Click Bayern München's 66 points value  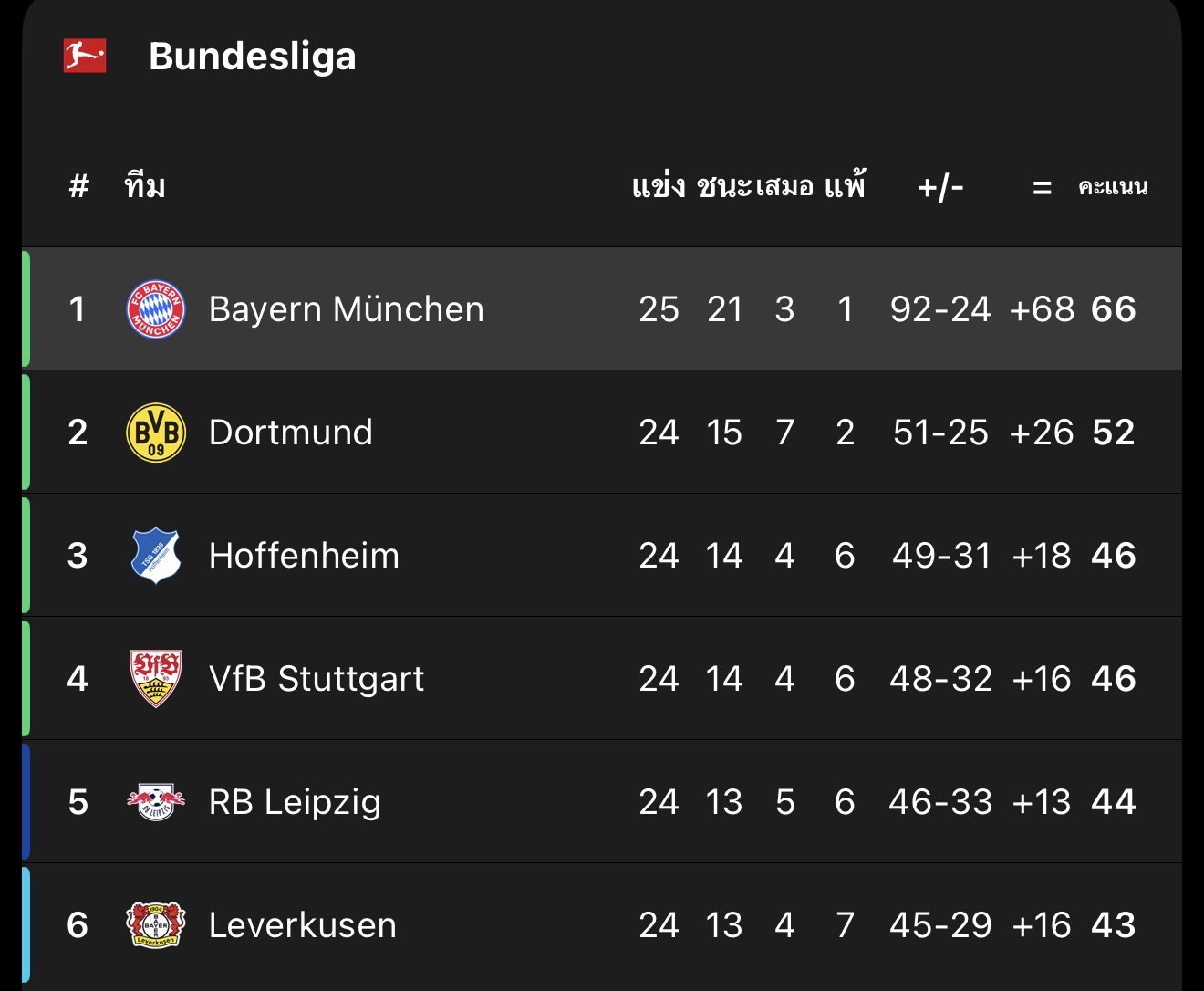pyautogui.click(x=1113, y=309)
